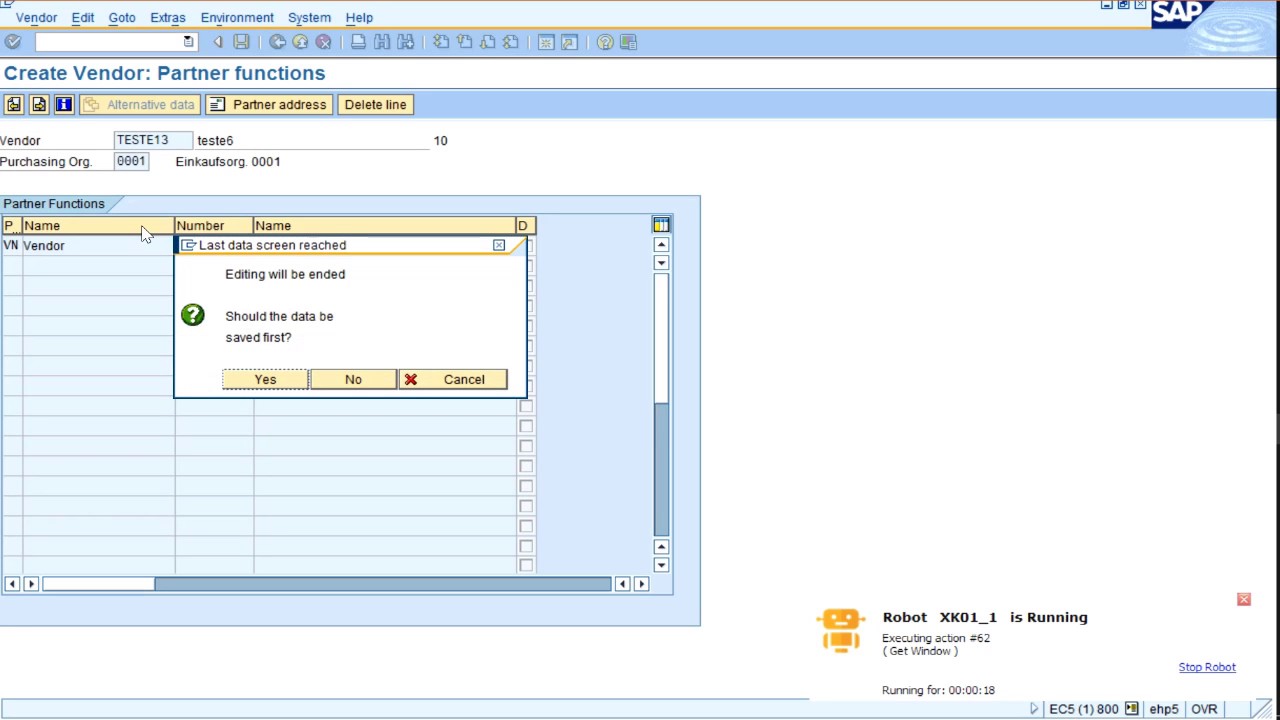Go to previous screen via application toolbar icon
The width and height of the screenshot is (1280, 720).
(14, 104)
